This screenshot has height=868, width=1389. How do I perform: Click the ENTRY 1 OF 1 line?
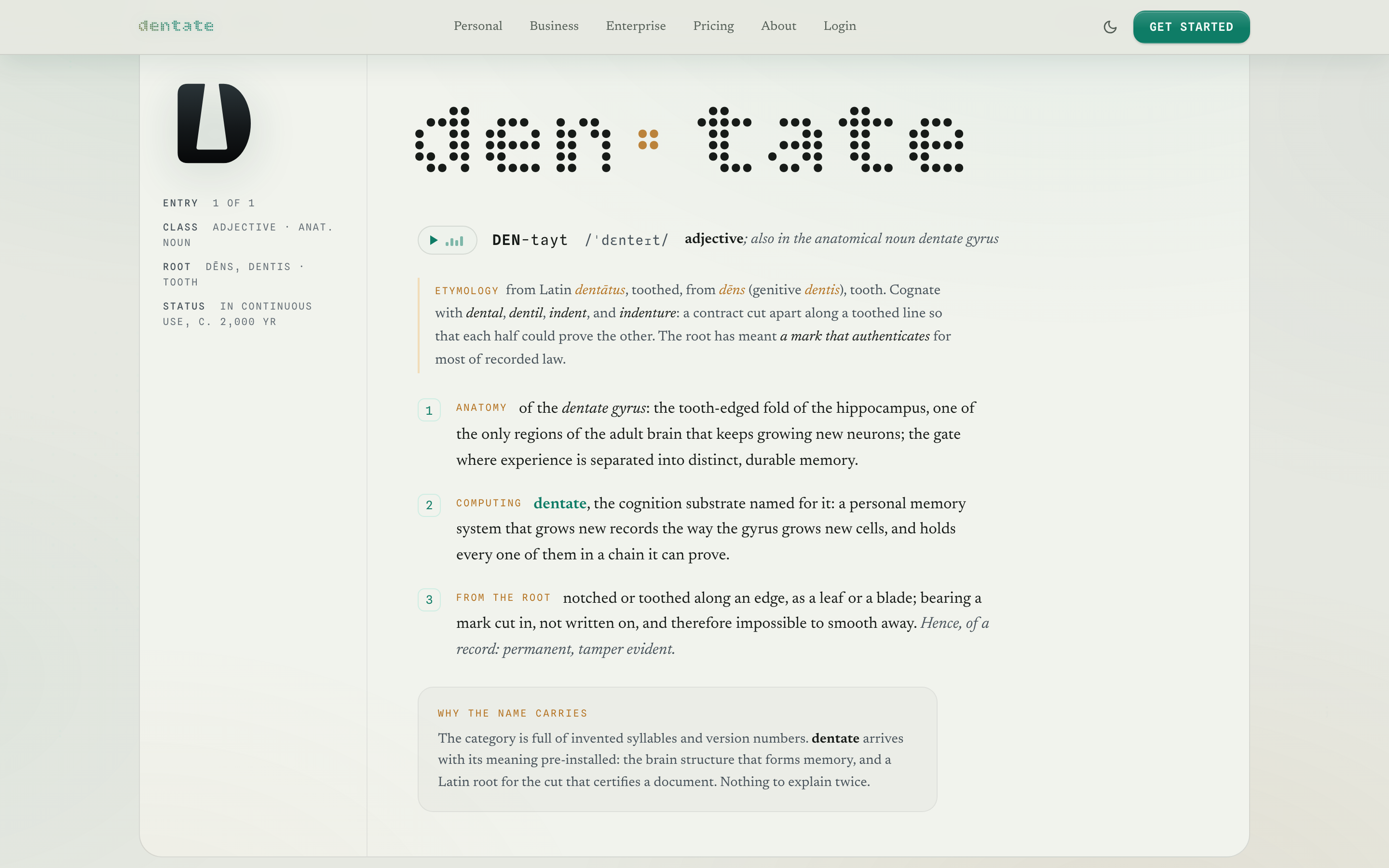point(208,203)
